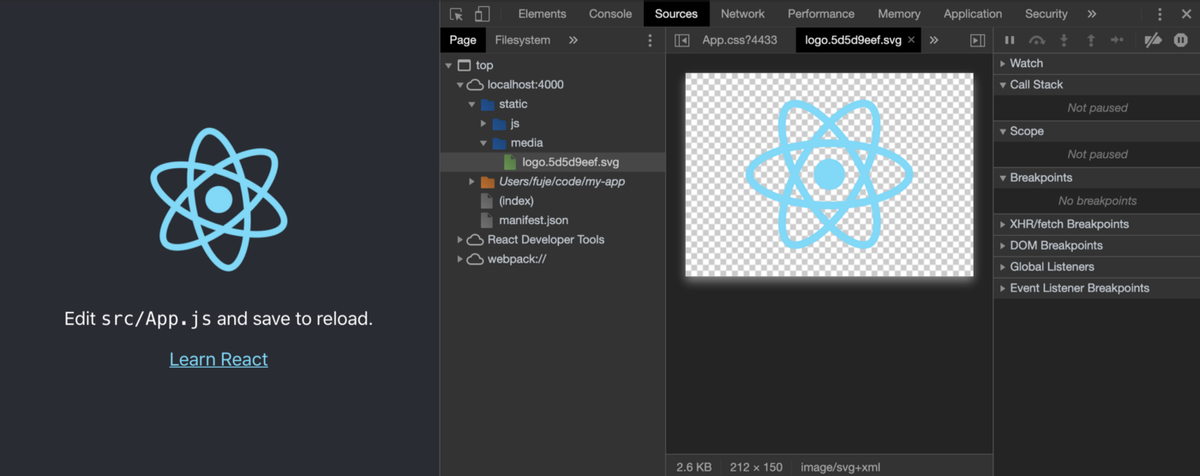Open the Performance tab
The height and width of the screenshot is (476, 1200).
[821, 14]
